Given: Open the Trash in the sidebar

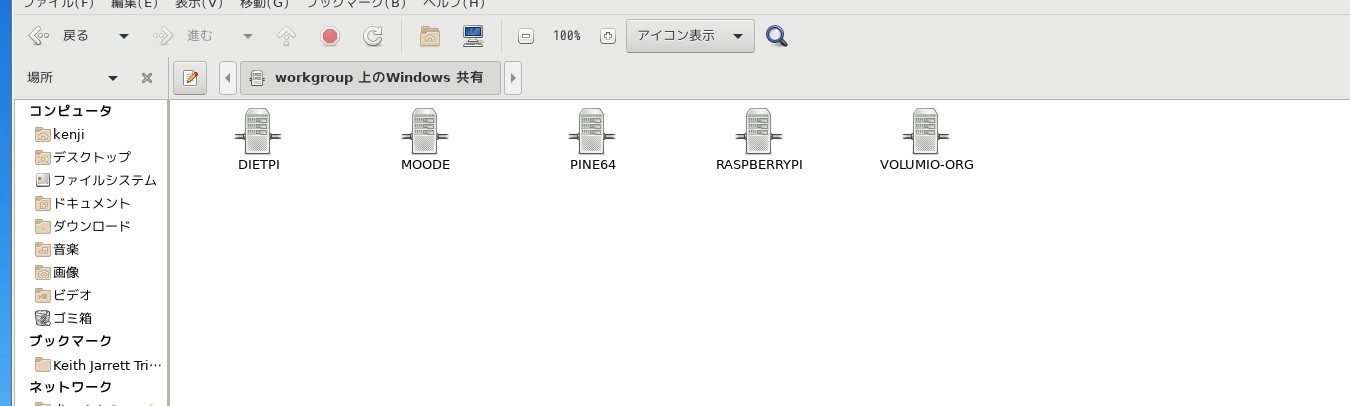Looking at the screenshot, I should pyautogui.click(x=72, y=318).
